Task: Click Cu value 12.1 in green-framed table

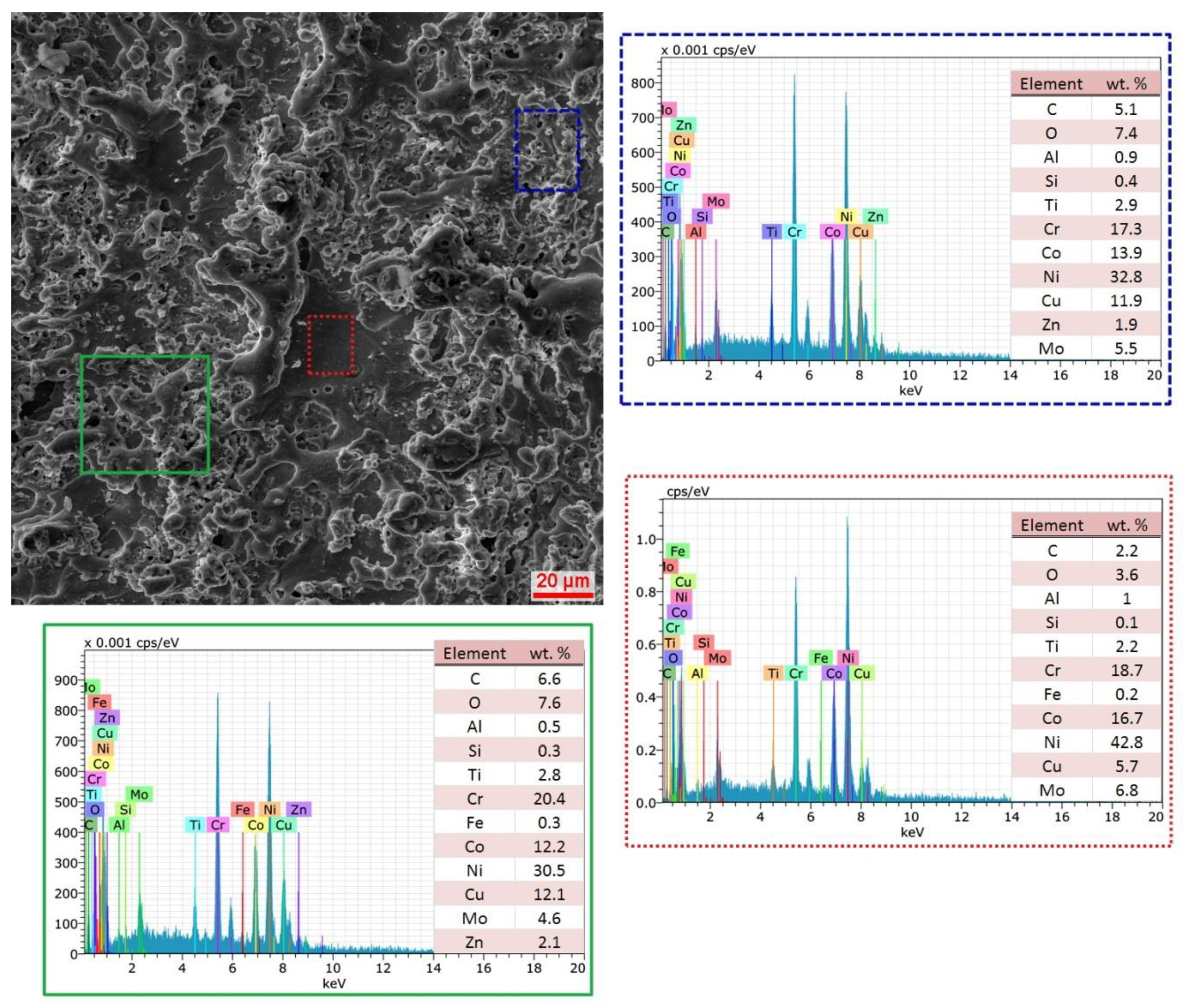Action: [549, 894]
